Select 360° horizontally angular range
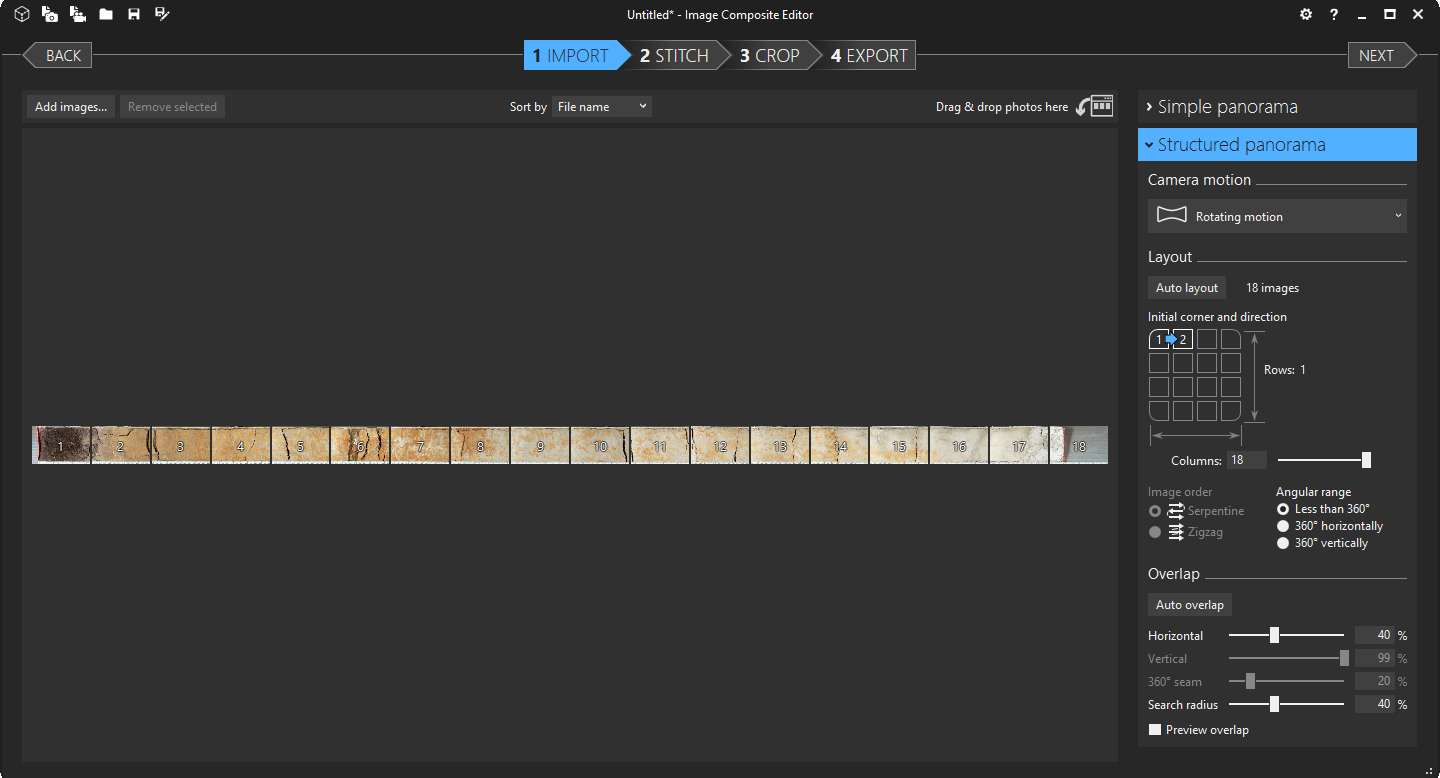 click(x=1283, y=526)
